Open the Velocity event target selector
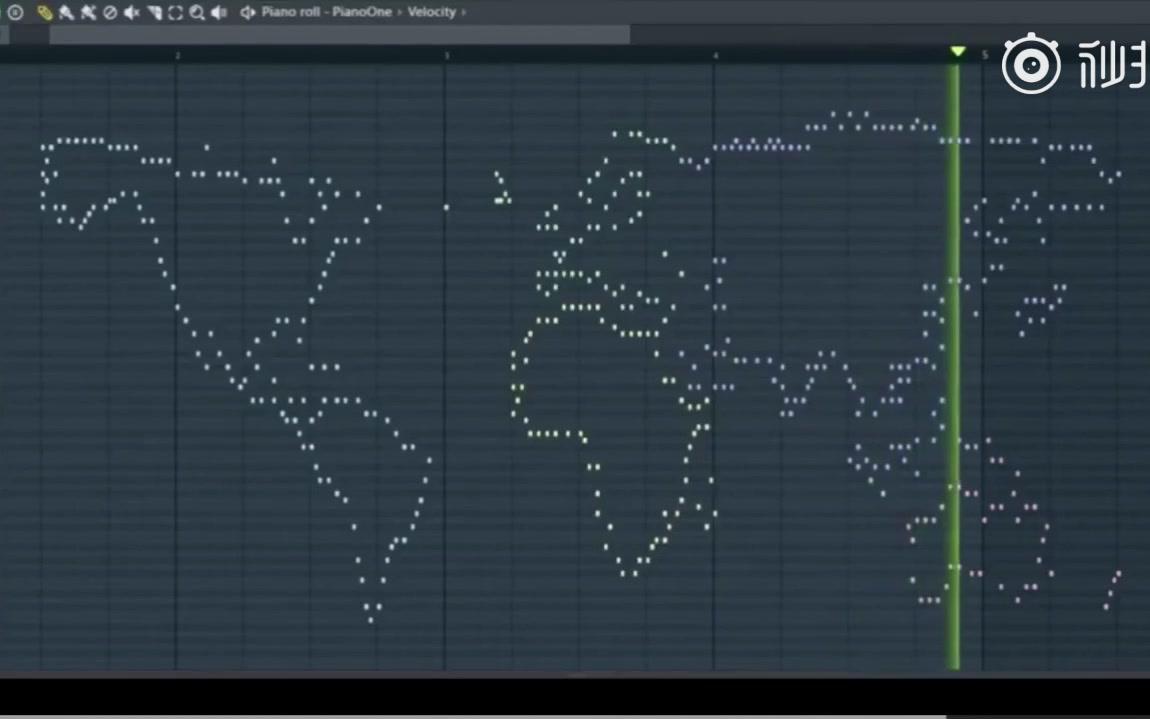The height and width of the screenshot is (719, 1150). tap(431, 12)
